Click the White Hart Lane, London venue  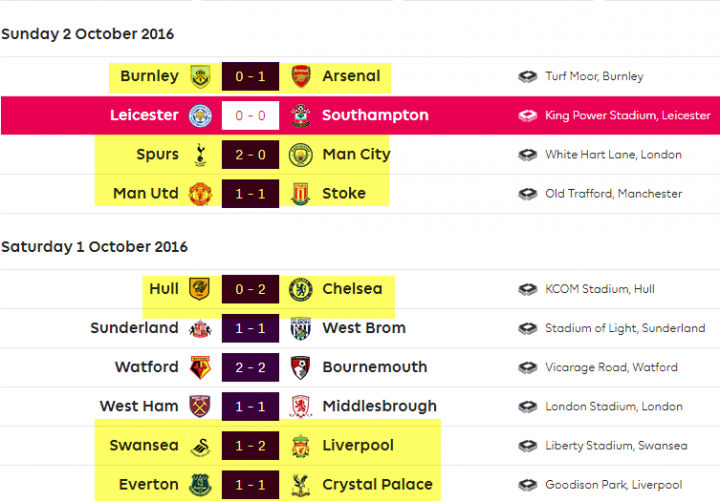point(613,155)
